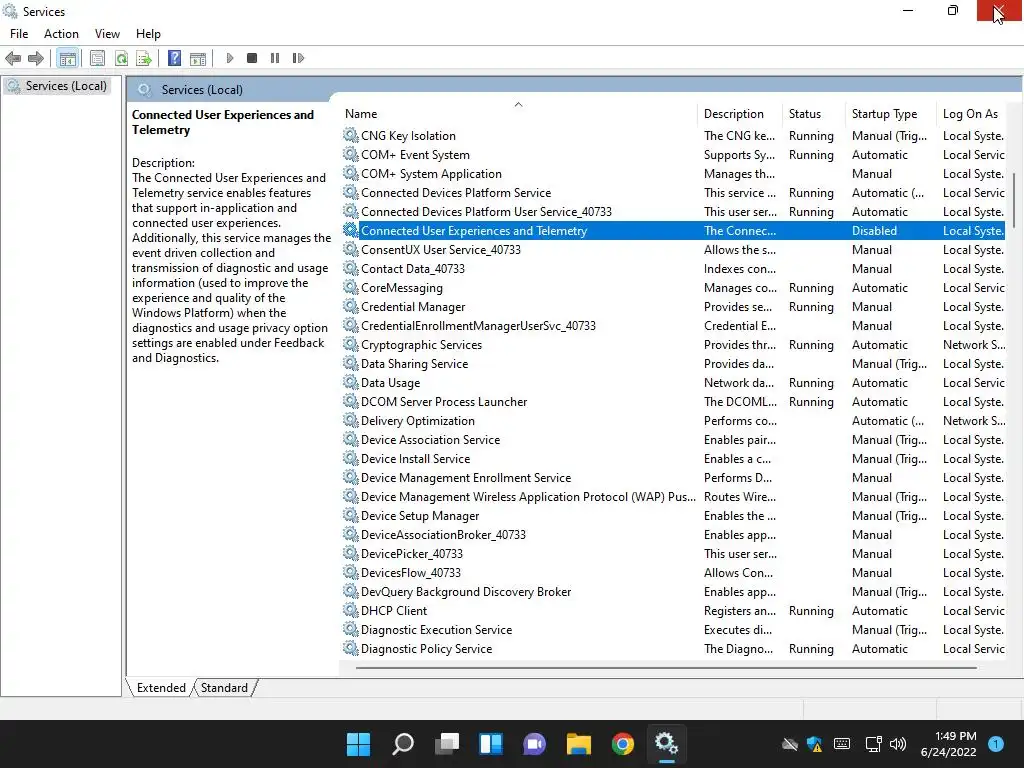The width and height of the screenshot is (1024, 768).
Task: Select DCOM Server Process Launcher
Action: [673, 402]
